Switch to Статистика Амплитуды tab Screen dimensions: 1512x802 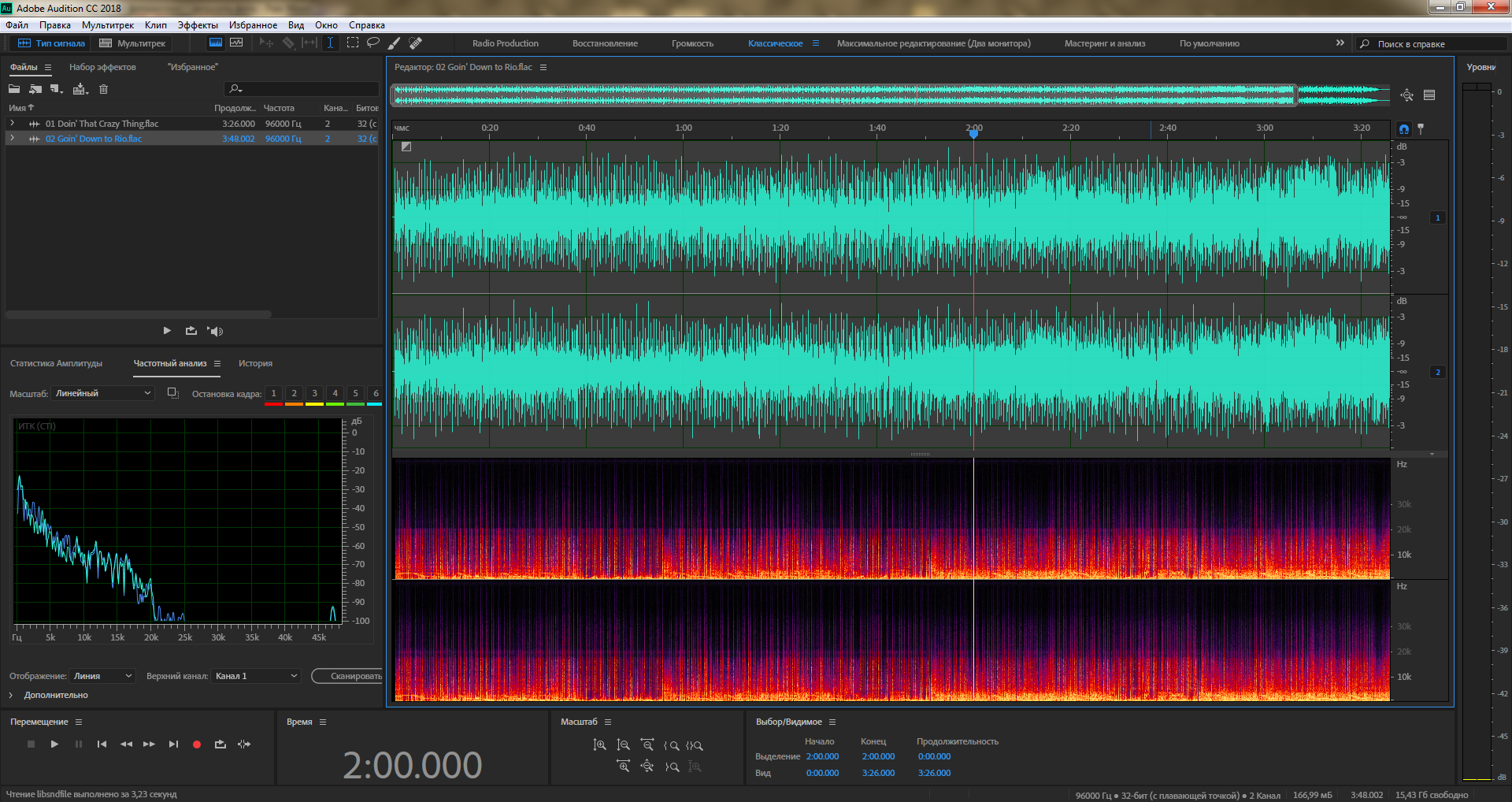(57, 363)
